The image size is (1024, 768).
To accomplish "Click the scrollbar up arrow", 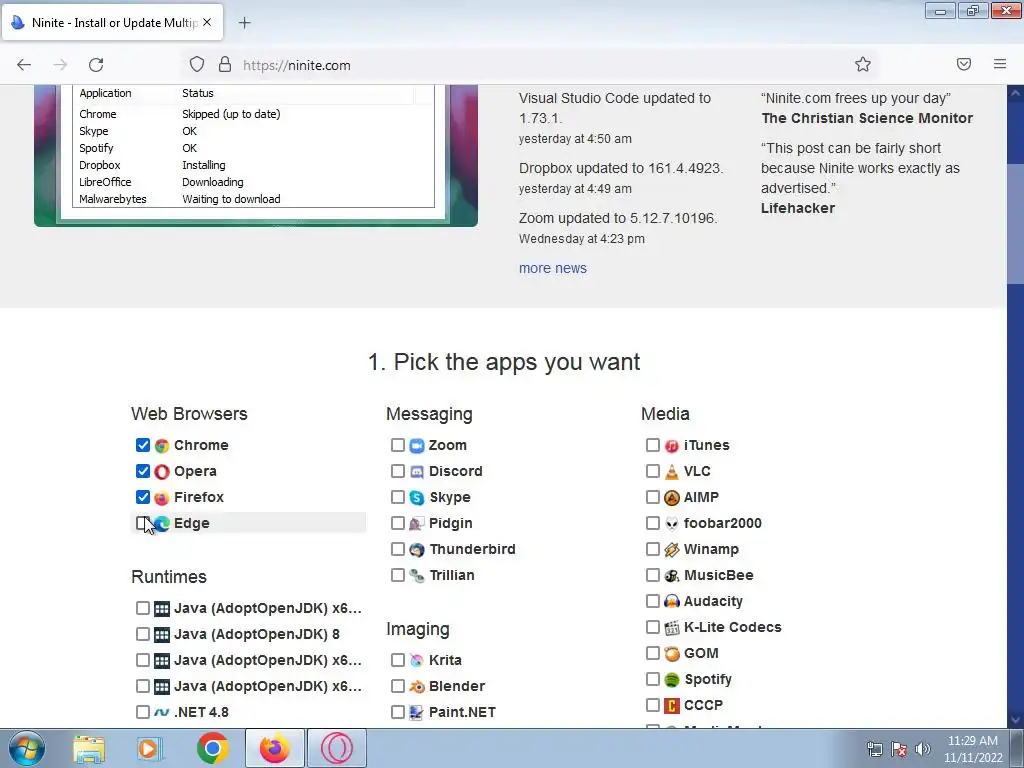I will point(1015,93).
